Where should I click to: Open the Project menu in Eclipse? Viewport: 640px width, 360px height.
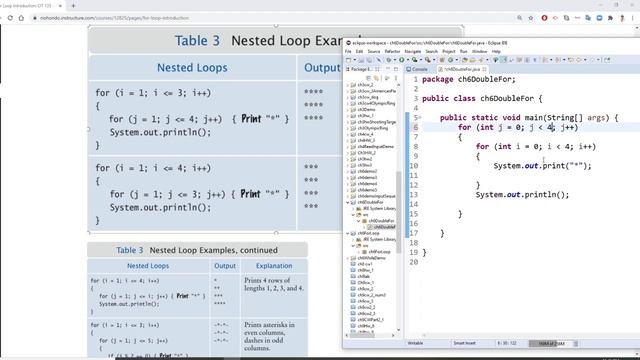click(449, 51)
